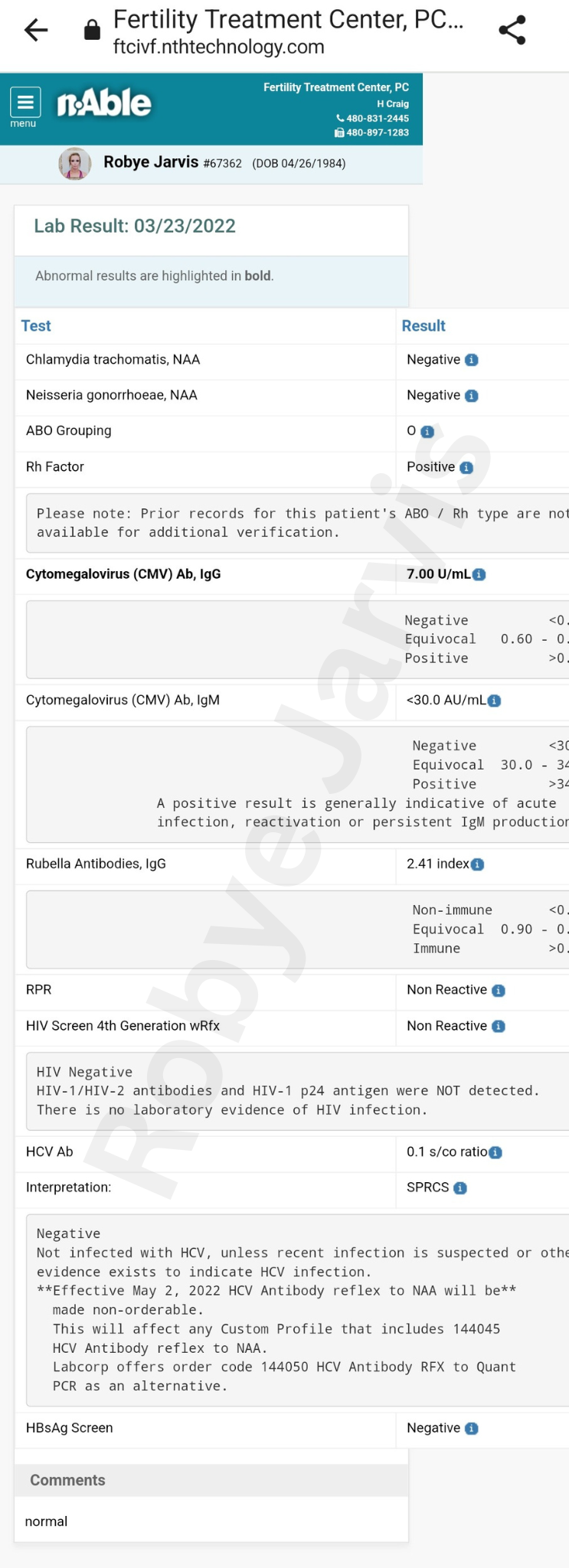Image resolution: width=569 pixels, height=1568 pixels.
Task: Tap the info icon beside ABO Grouping O
Action: pyautogui.click(x=428, y=432)
